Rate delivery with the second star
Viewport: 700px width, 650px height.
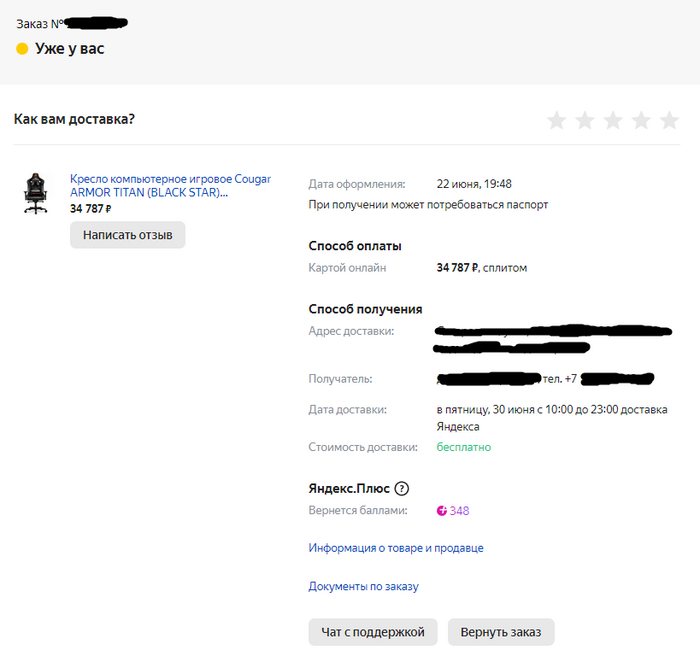(585, 121)
